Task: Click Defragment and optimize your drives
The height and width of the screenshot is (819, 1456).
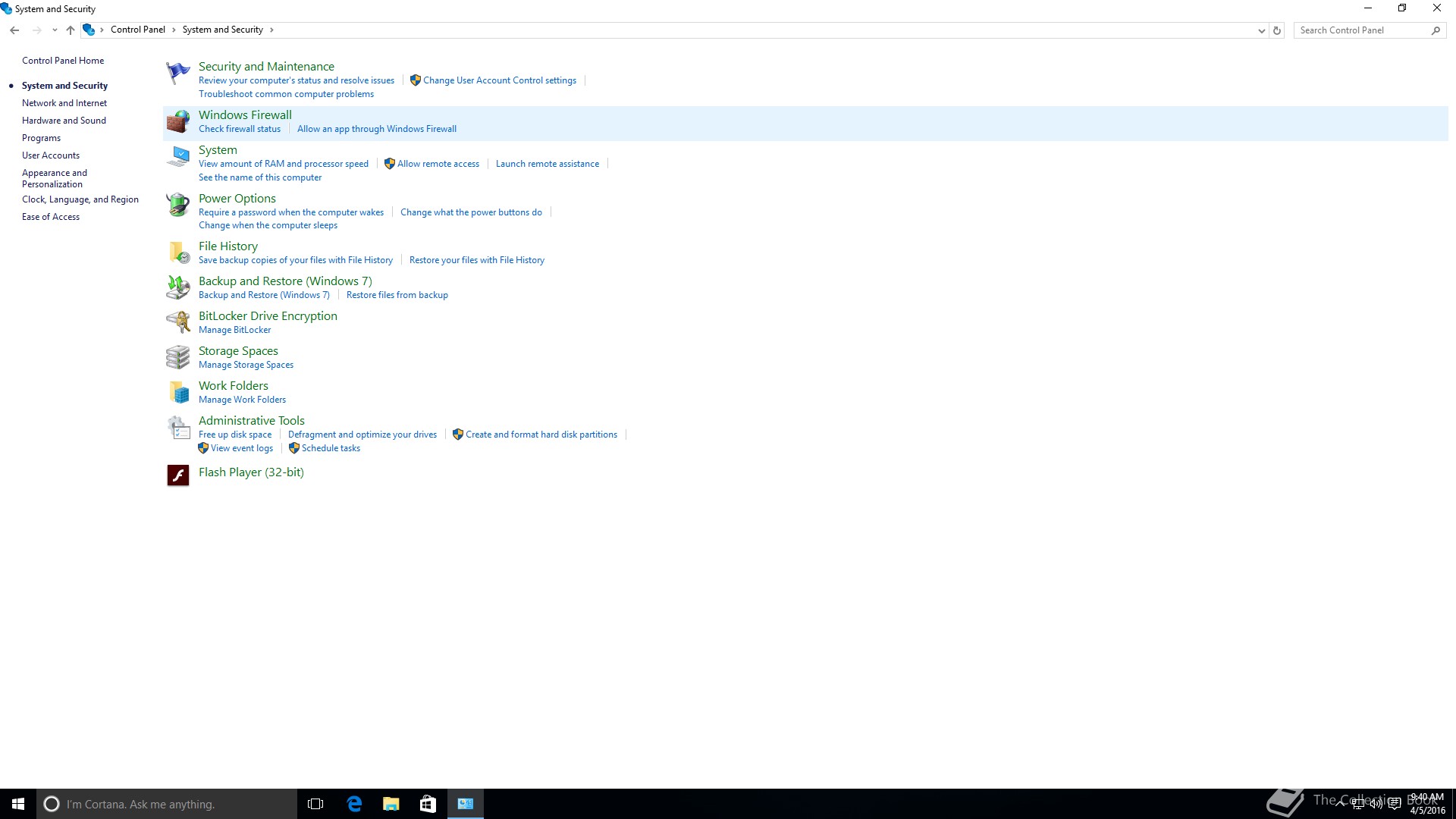Action: click(x=362, y=435)
